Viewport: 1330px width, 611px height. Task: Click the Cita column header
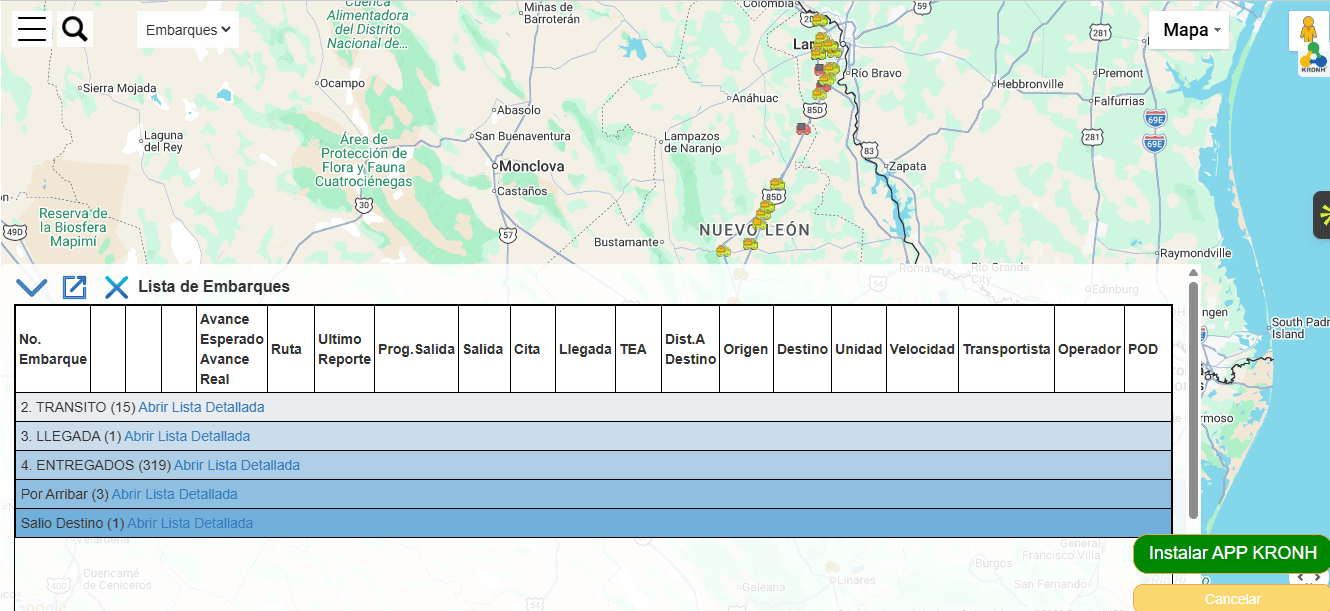(533, 349)
